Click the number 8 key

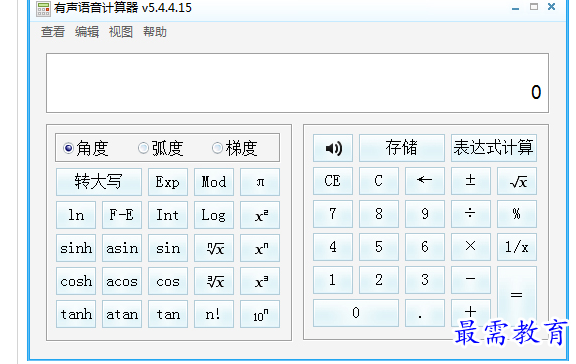coord(379,214)
